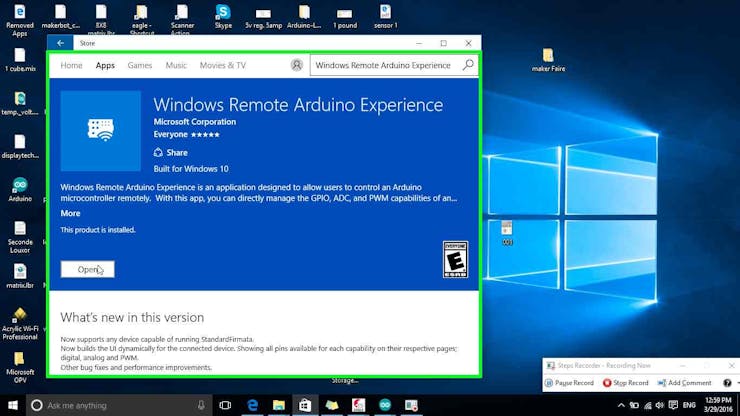This screenshot has height=416, width=740.
Task: Open Microsoft Edge from the taskbar
Action: pos(252,405)
